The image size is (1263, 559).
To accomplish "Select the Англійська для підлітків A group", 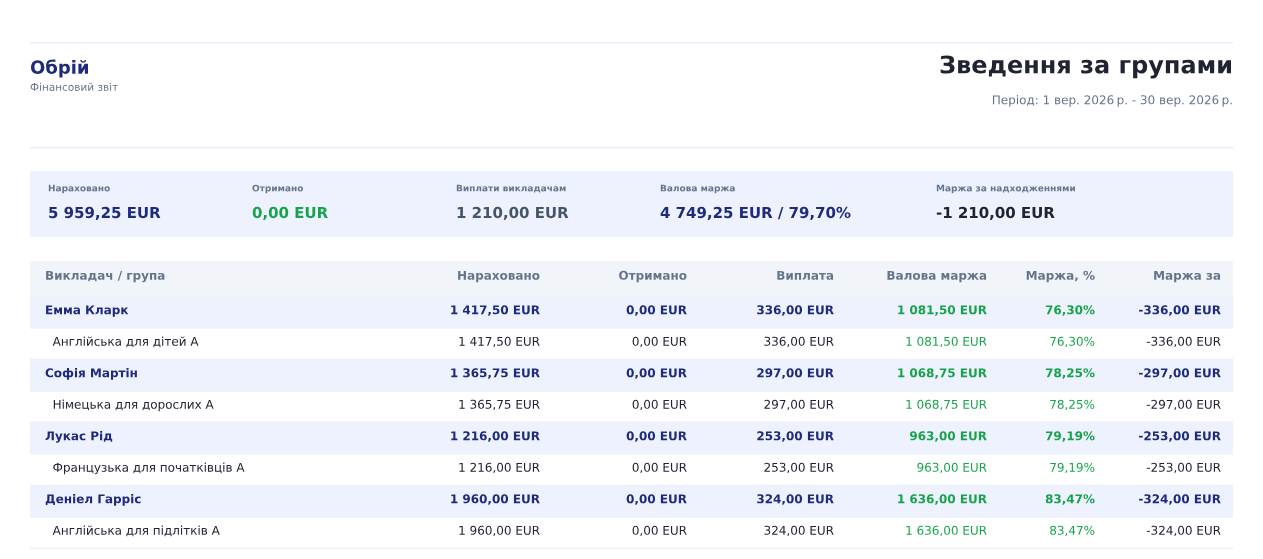I will 631,531.
